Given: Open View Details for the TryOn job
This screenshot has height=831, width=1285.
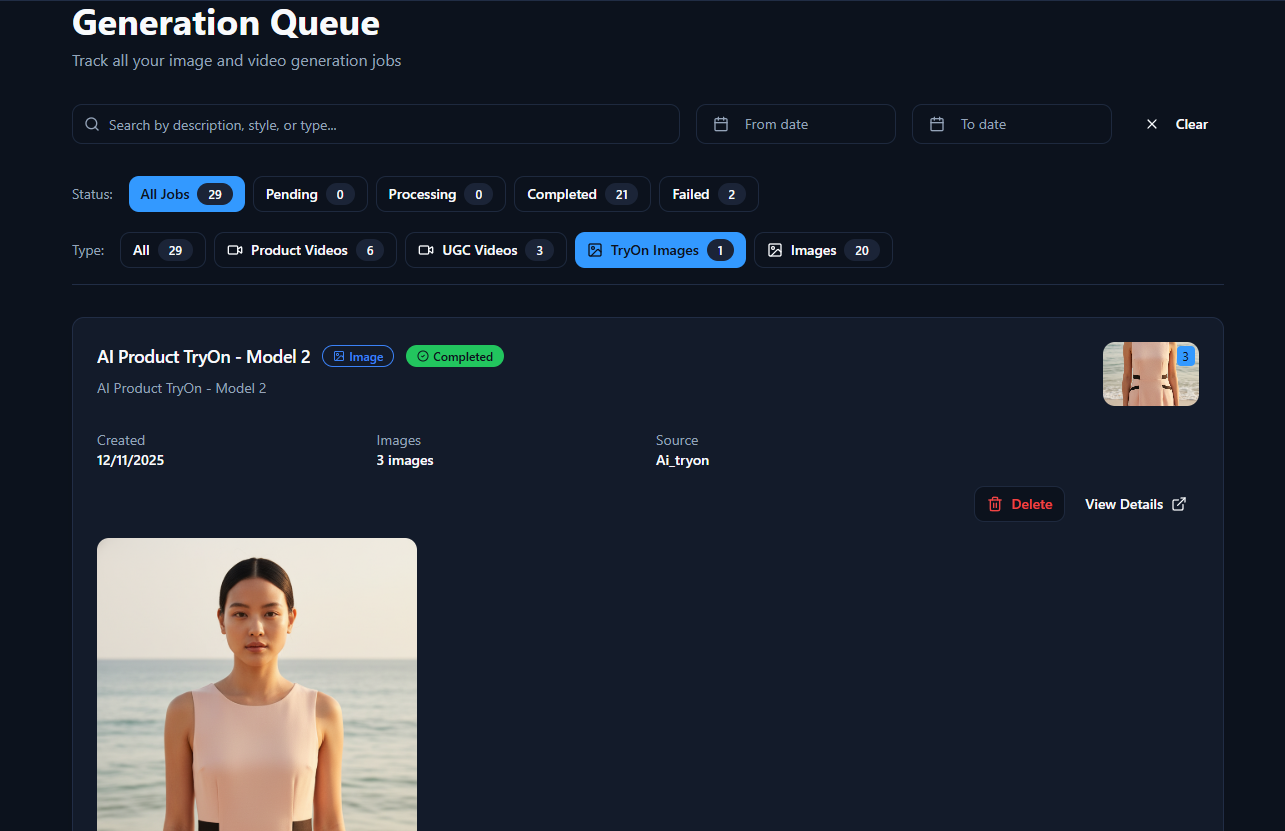Looking at the screenshot, I should 1124,504.
